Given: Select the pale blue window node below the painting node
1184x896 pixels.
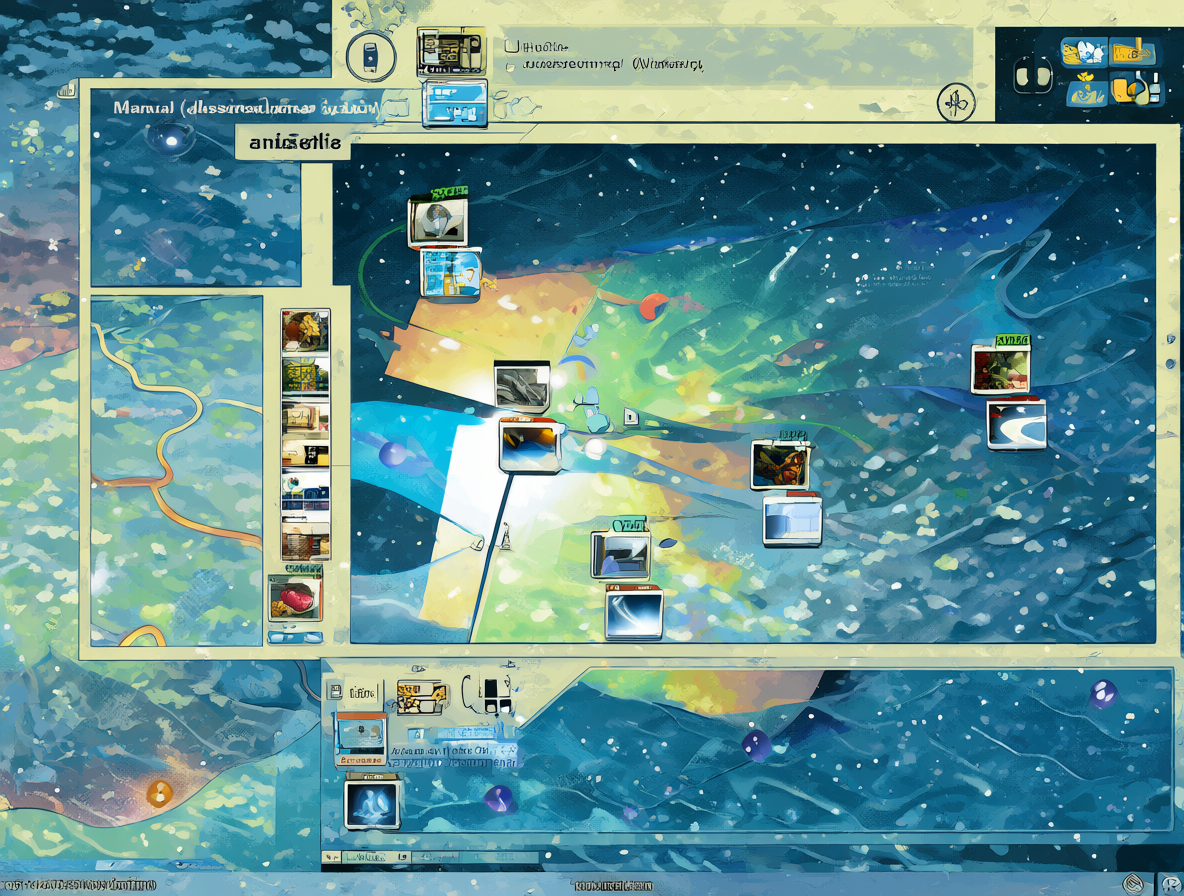Looking at the screenshot, I should pos(792,519).
